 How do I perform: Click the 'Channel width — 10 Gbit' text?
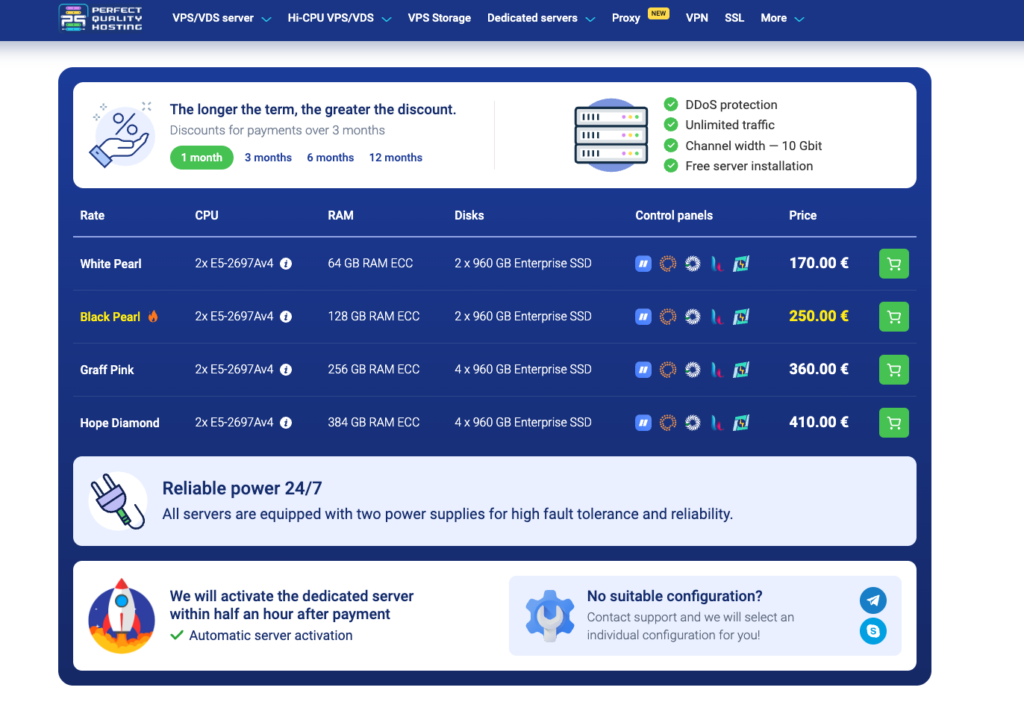click(753, 146)
